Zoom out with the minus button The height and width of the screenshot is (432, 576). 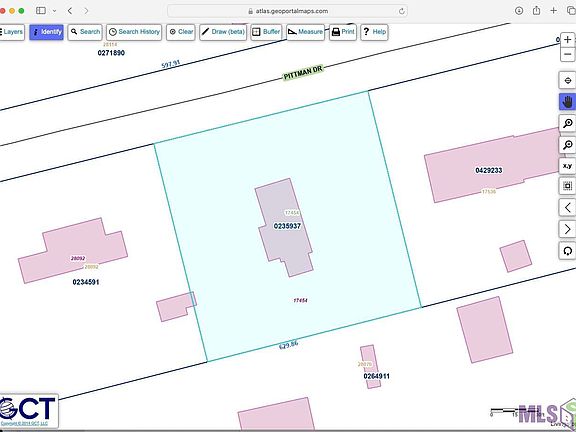click(x=568, y=54)
